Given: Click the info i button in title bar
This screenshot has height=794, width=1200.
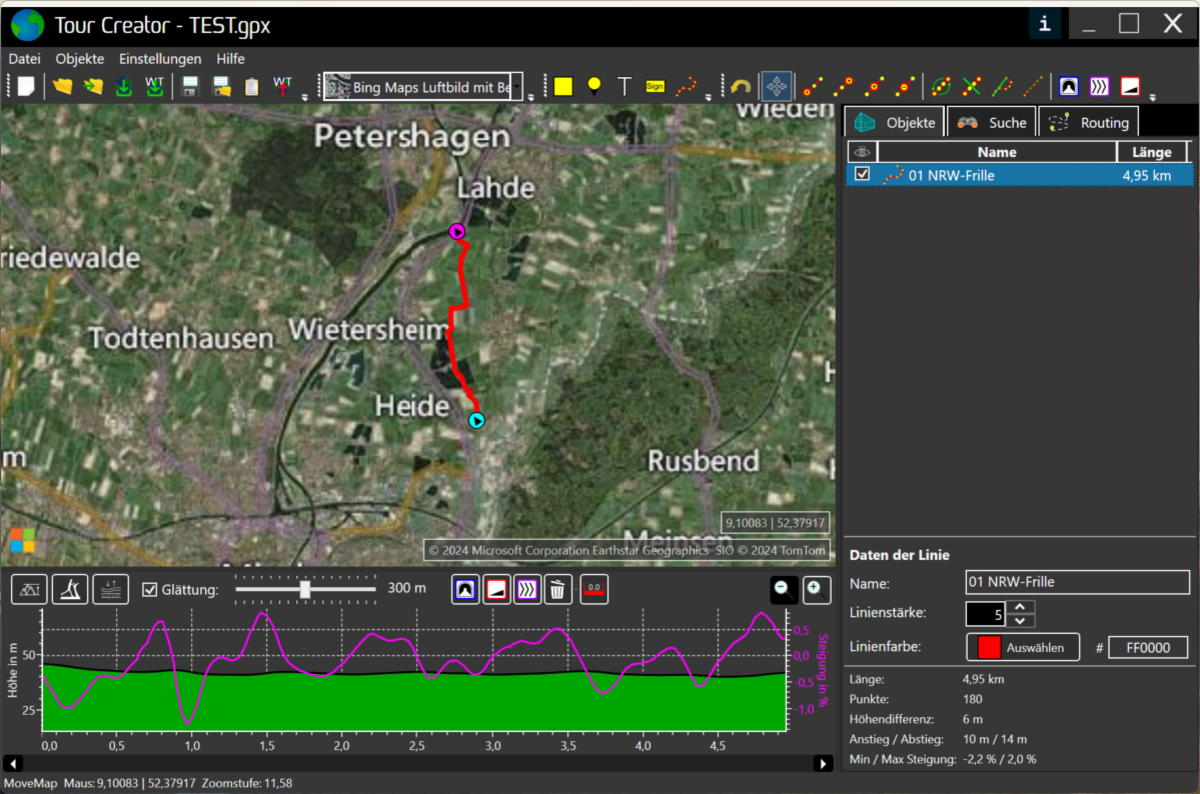Looking at the screenshot, I should (1045, 24).
